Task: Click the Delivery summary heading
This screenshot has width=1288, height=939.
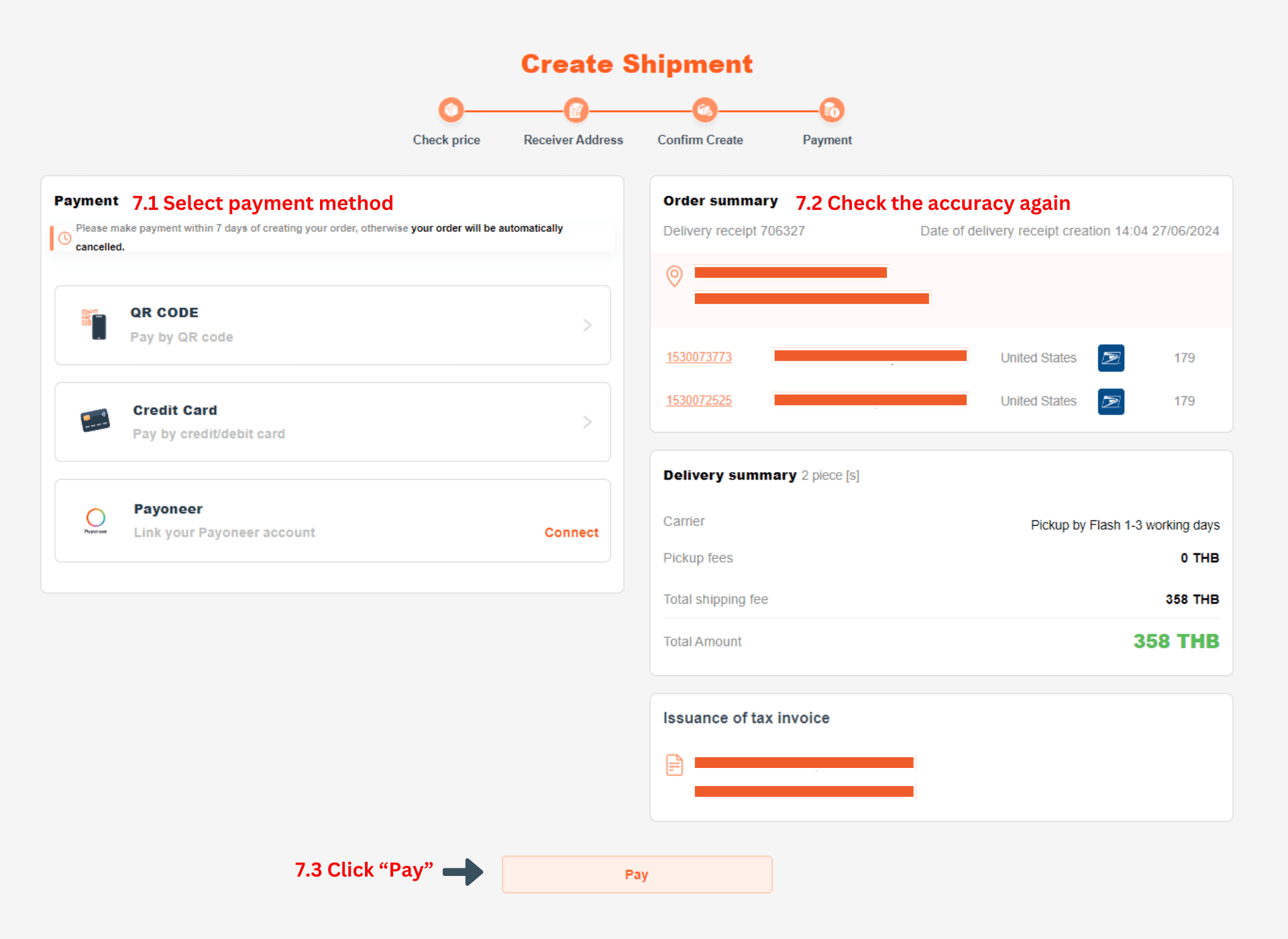Action: (730, 476)
